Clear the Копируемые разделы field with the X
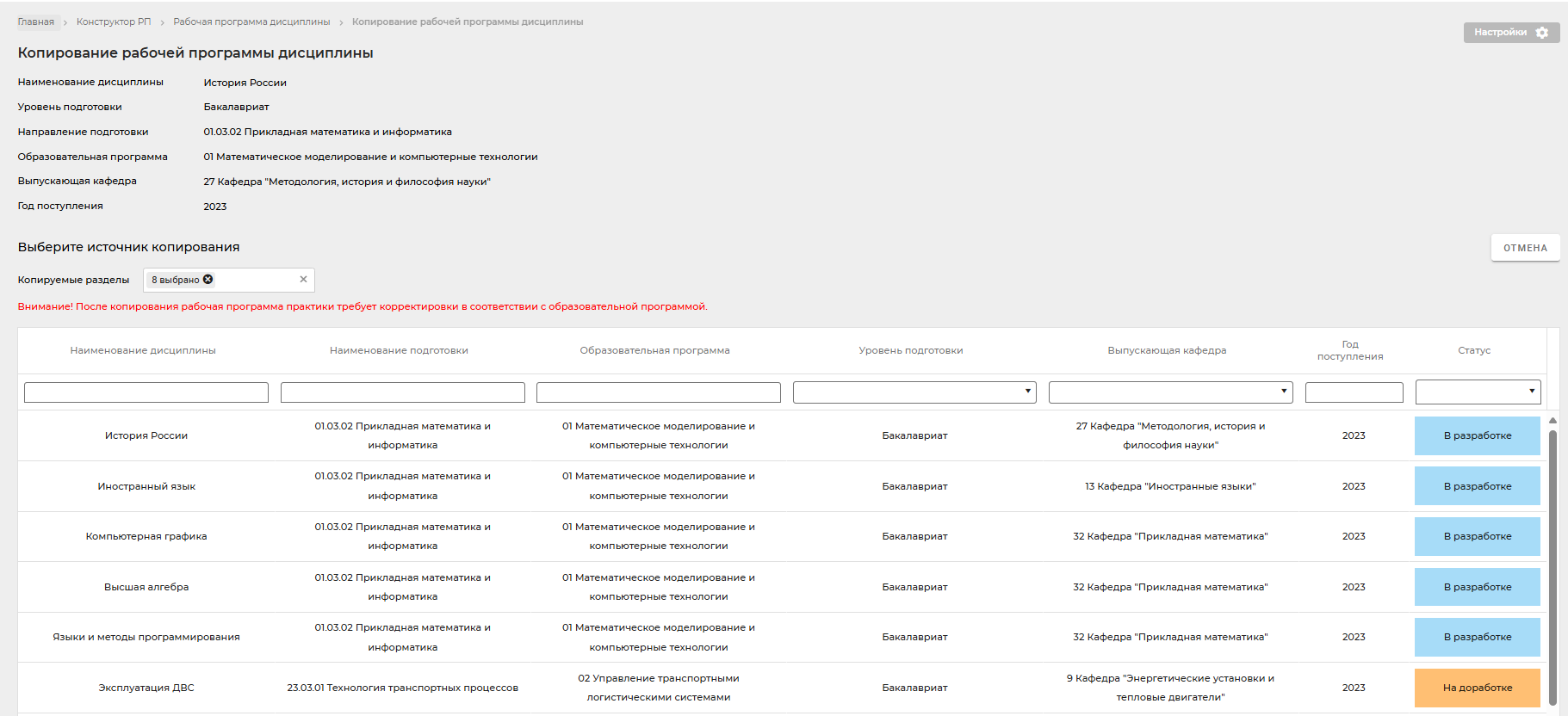The image size is (1568, 716). tap(303, 280)
